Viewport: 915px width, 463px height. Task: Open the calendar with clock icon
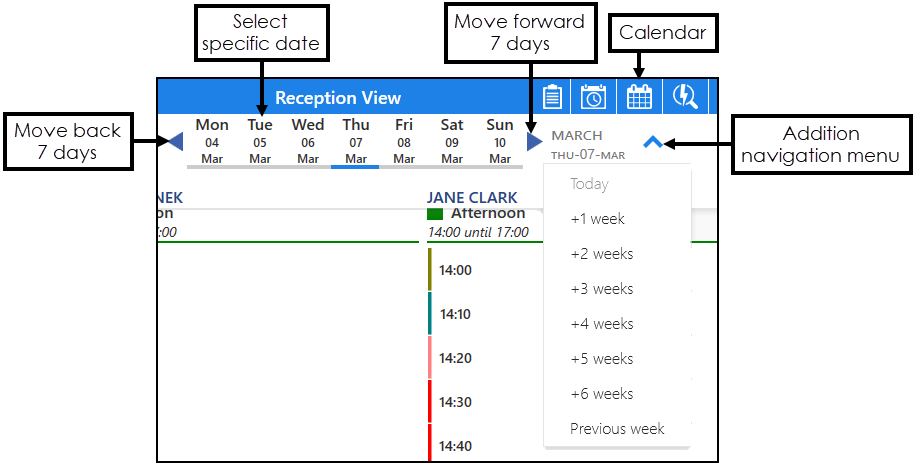(594, 97)
